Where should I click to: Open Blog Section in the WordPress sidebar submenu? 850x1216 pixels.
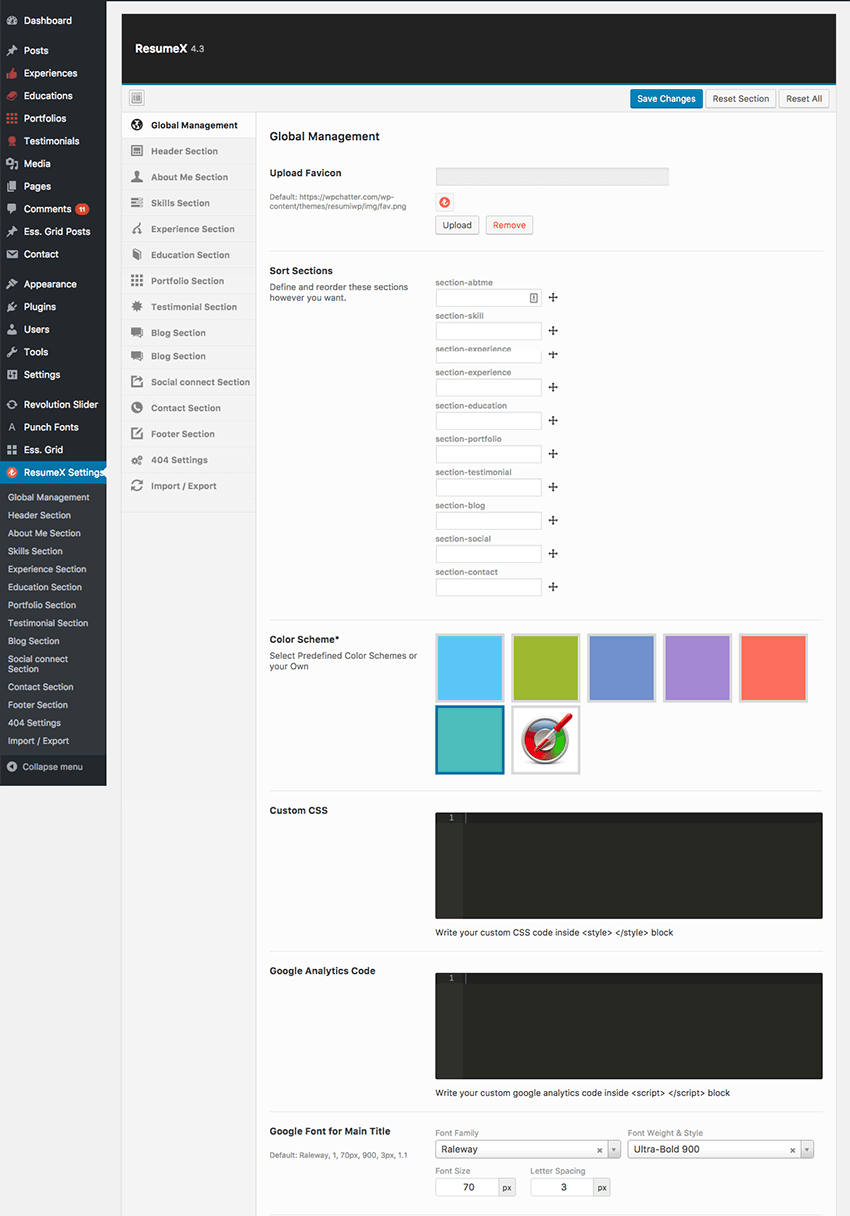(34, 641)
